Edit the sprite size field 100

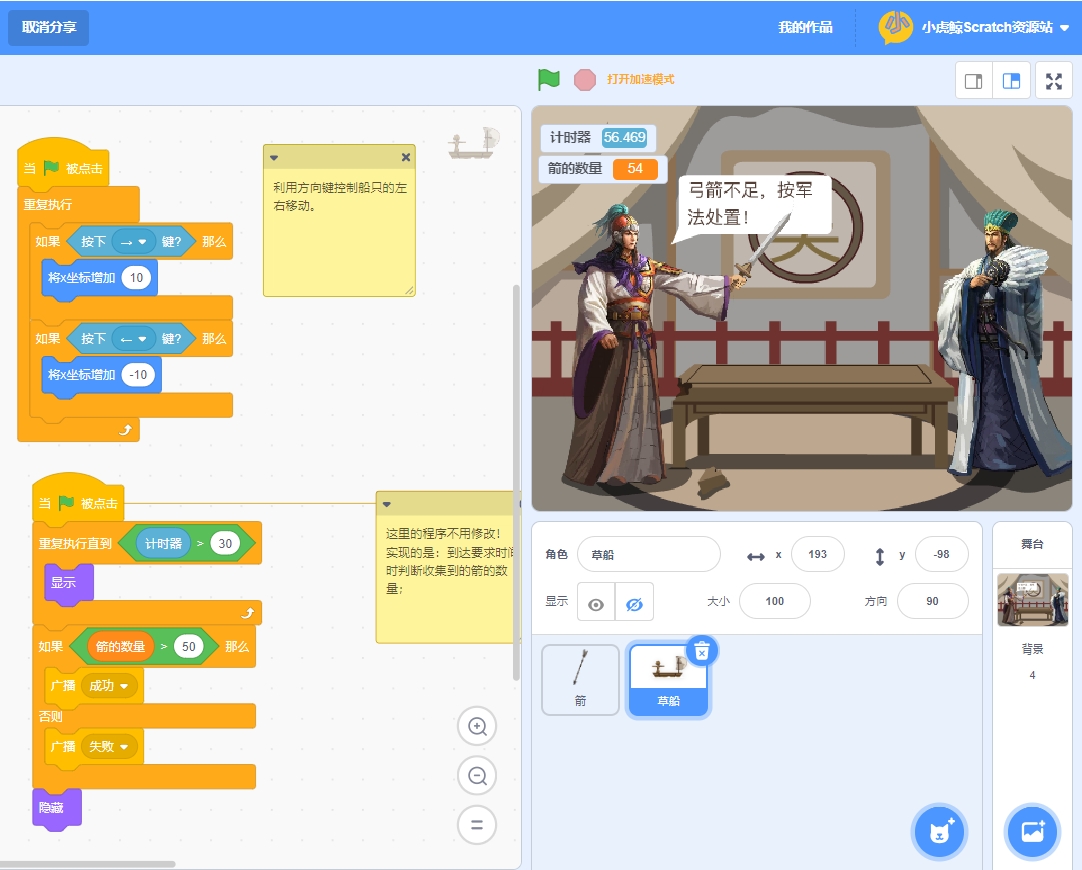pos(774,601)
